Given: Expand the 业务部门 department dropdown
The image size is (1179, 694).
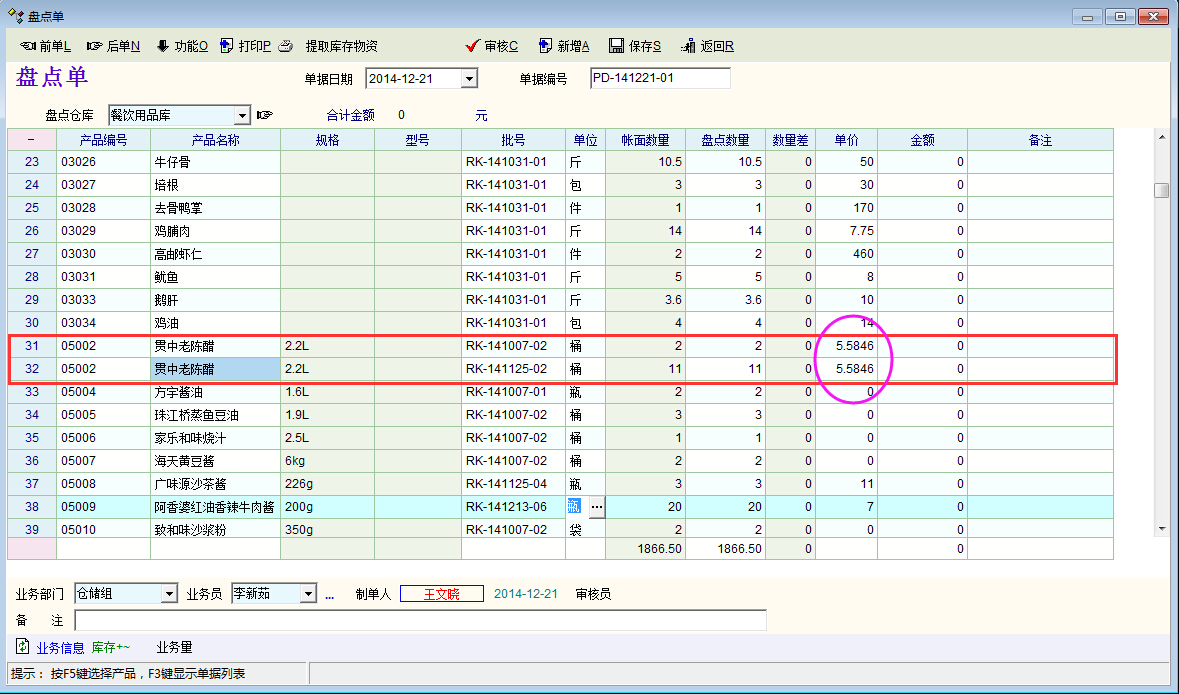Looking at the screenshot, I should click(168, 594).
